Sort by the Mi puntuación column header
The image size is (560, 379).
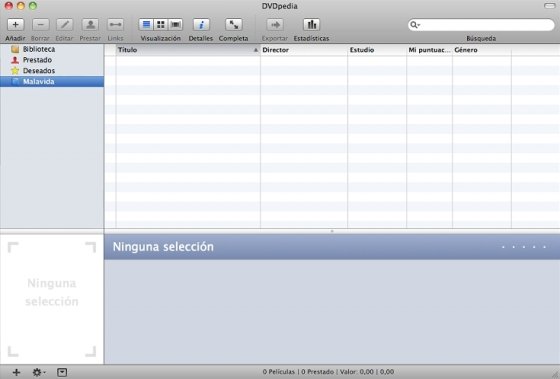click(x=429, y=50)
